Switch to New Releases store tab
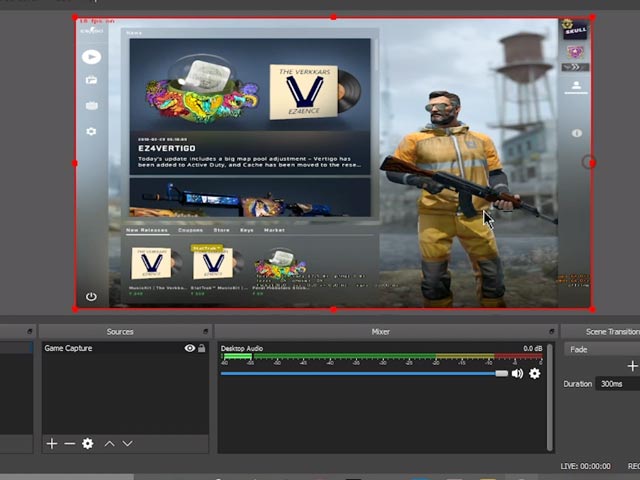This screenshot has height=480, width=640. (147, 230)
